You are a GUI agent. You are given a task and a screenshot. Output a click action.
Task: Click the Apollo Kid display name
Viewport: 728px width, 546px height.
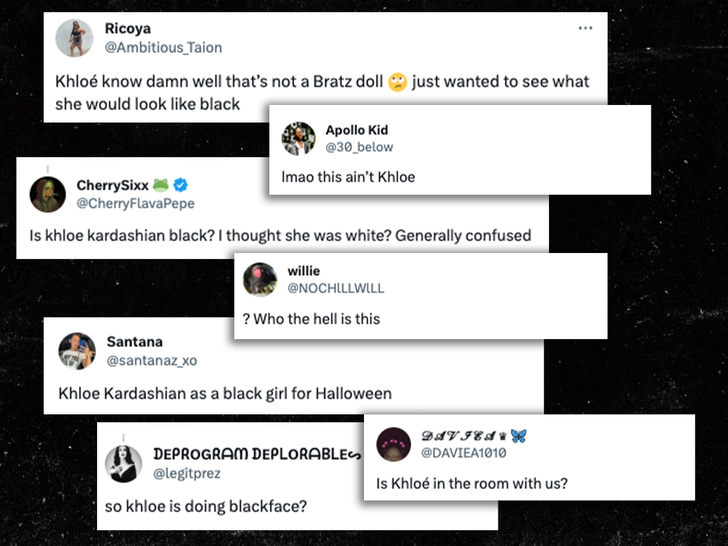click(357, 130)
